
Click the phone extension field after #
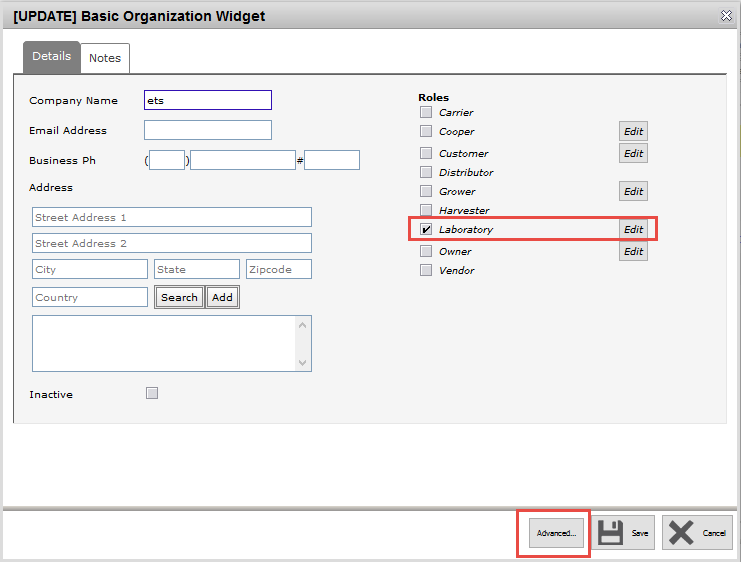(x=332, y=160)
